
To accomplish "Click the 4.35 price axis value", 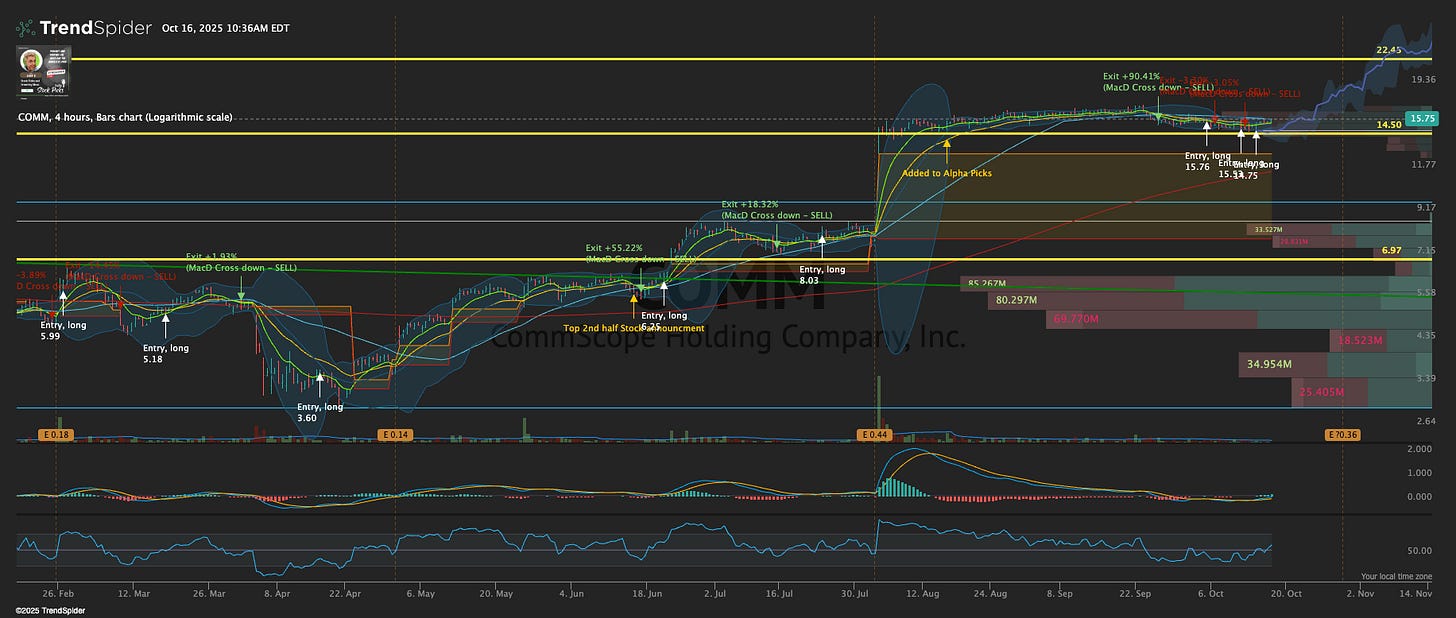I will point(1427,335).
